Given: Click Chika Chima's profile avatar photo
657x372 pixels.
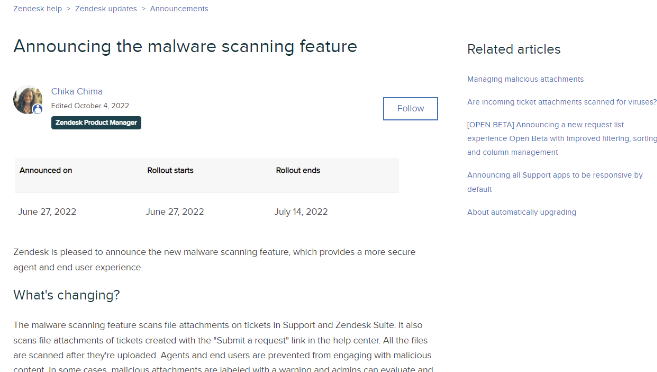Looking at the screenshot, I should [28, 100].
